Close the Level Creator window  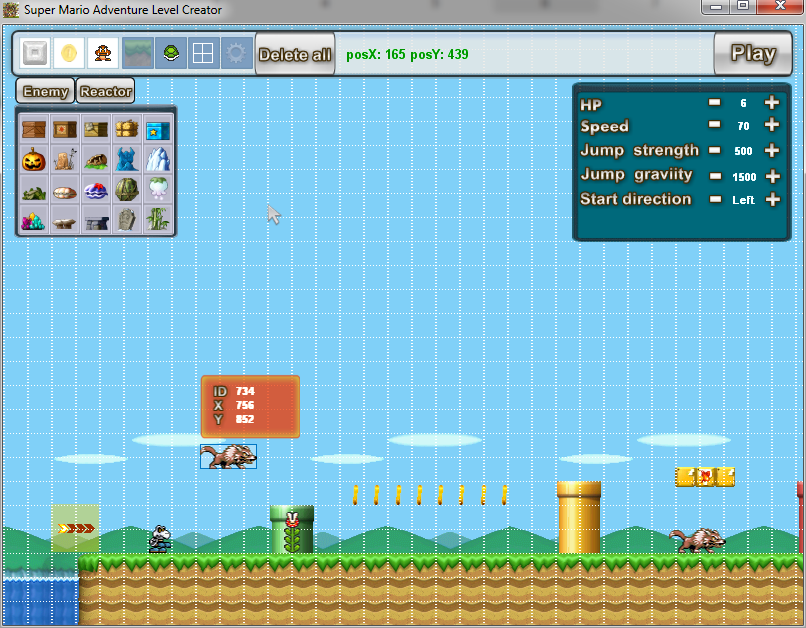click(x=780, y=6)
